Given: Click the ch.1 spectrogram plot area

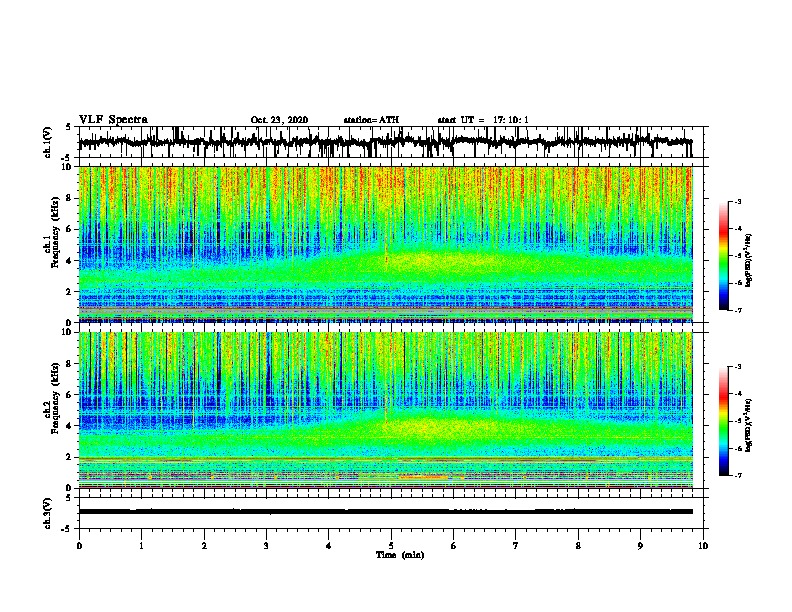Looking at the screenshot, I should pos(386,244).
